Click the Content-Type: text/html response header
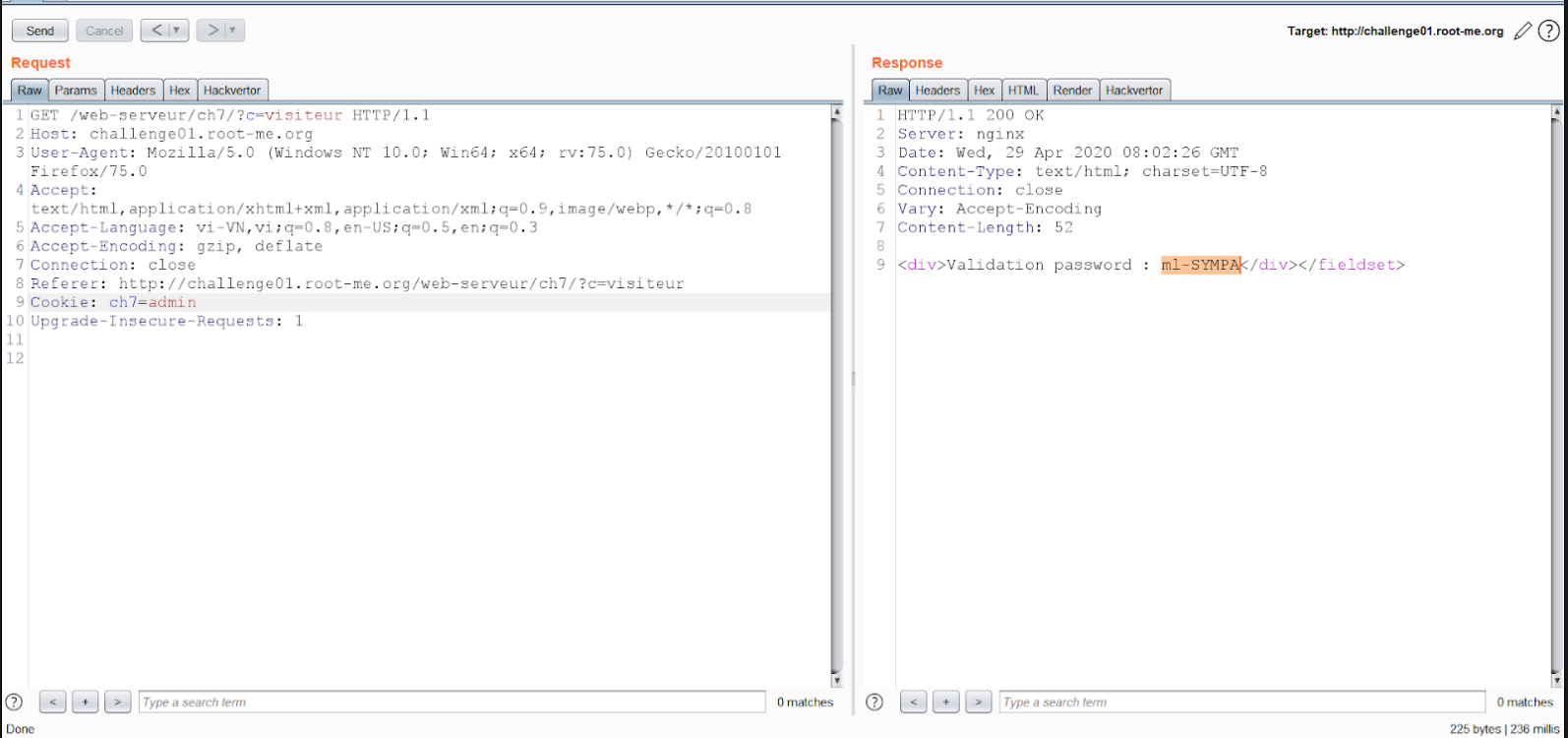Viewport: 1568px width, 738px height. pyautogui.click(x=1083, y=171)
